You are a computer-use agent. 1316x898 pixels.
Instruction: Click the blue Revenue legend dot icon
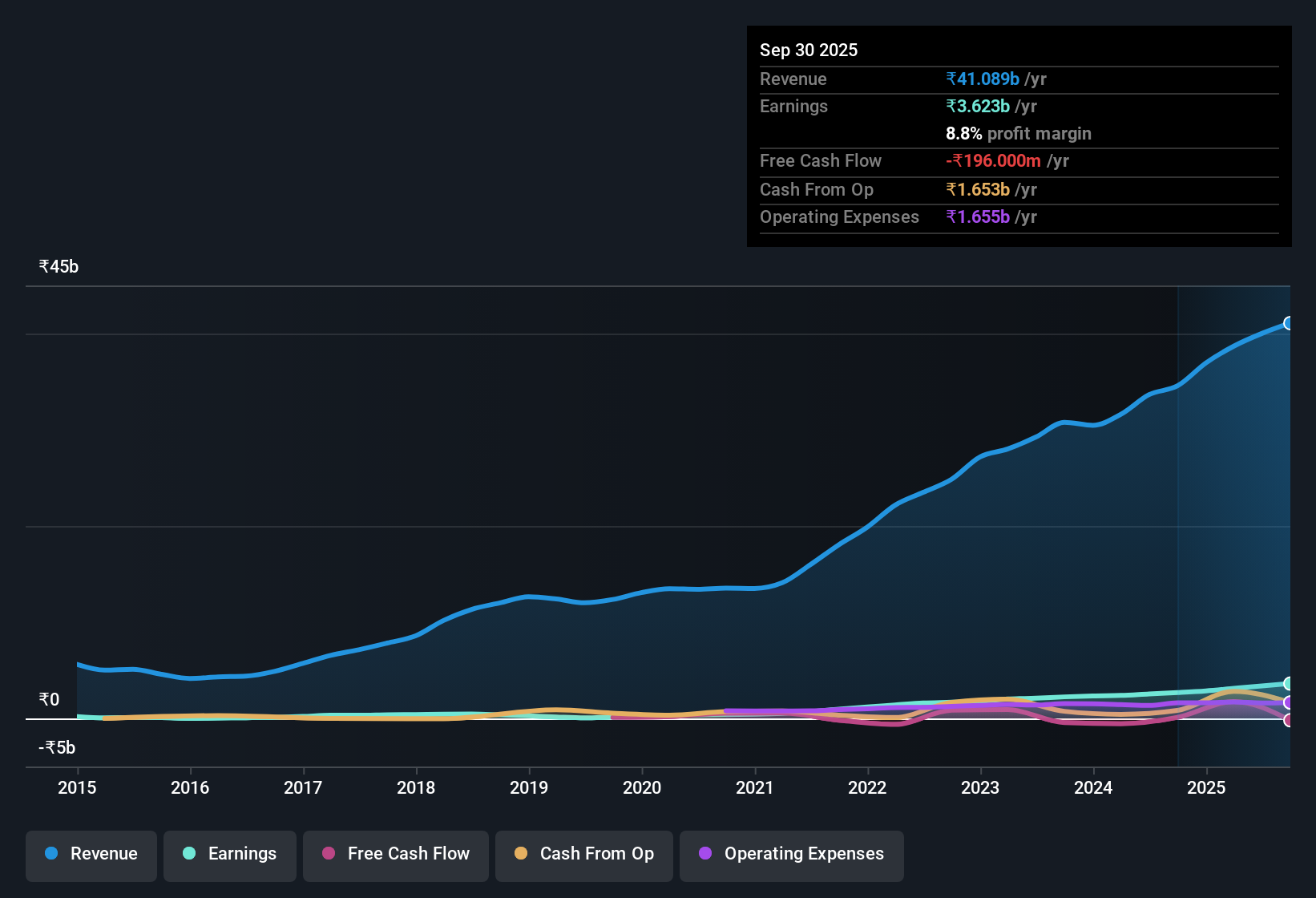pos(50,854)
